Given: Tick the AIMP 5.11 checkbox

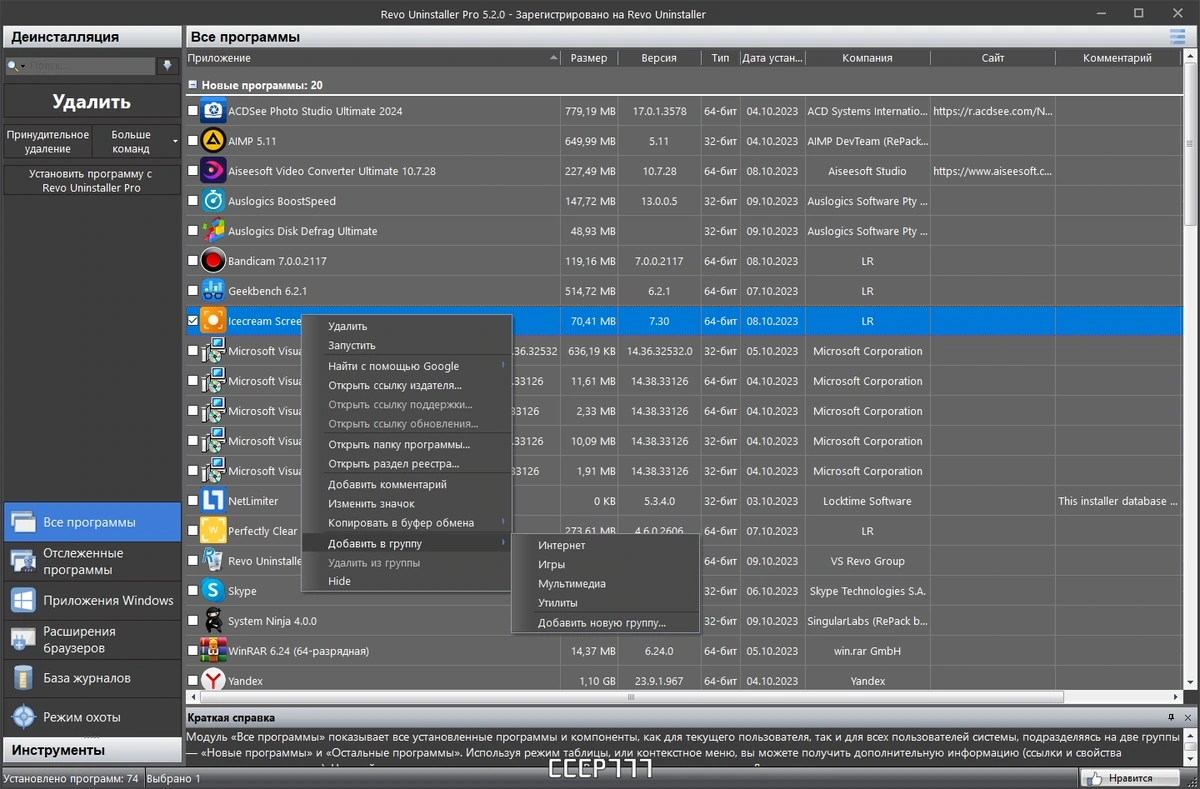Looking at the screenshot, I should pos(192,141).
